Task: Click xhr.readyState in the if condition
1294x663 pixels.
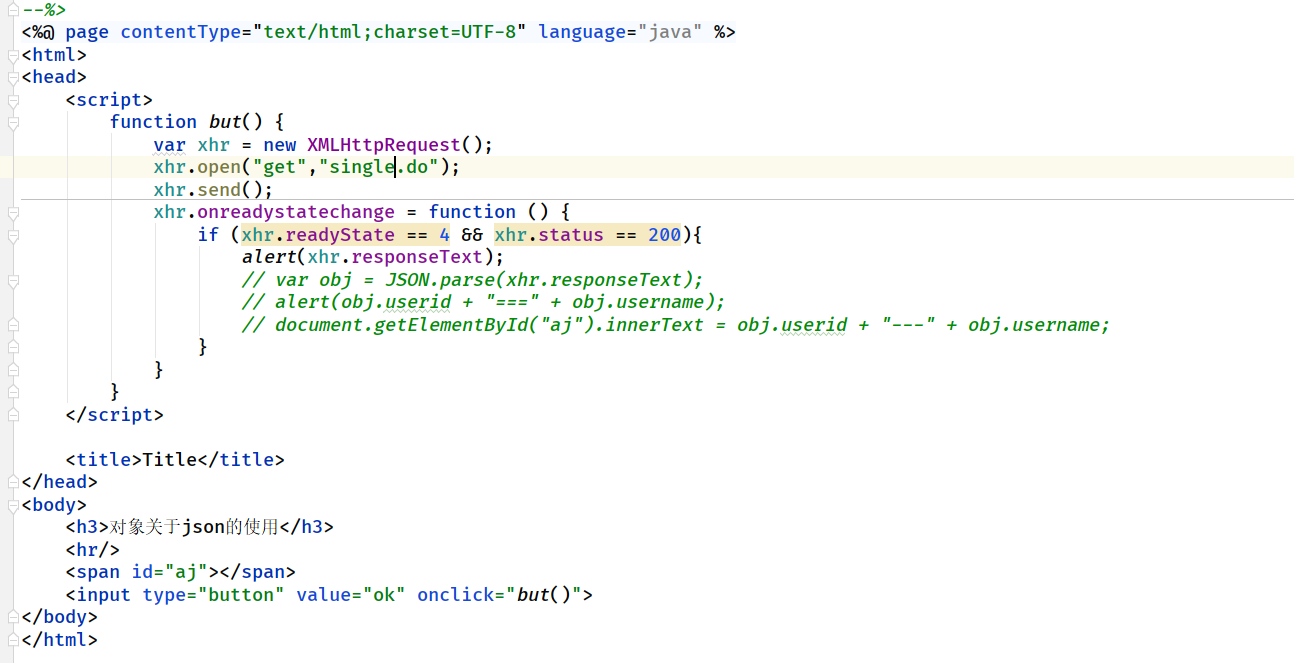Action: (x=318, y=234)
